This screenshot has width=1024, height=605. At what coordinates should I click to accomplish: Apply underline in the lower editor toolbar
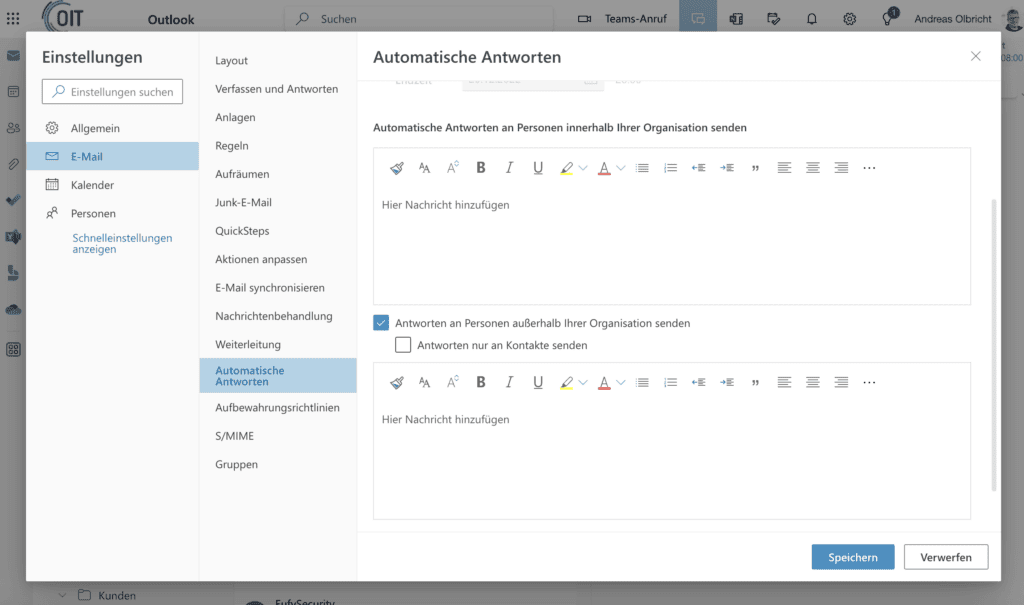tap(538, 382)
